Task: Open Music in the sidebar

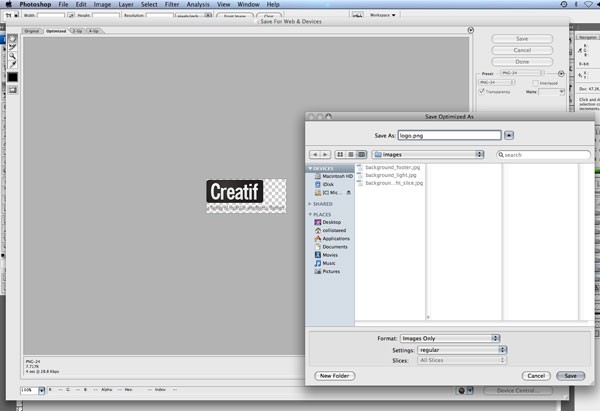Action: tap(325, 263)
